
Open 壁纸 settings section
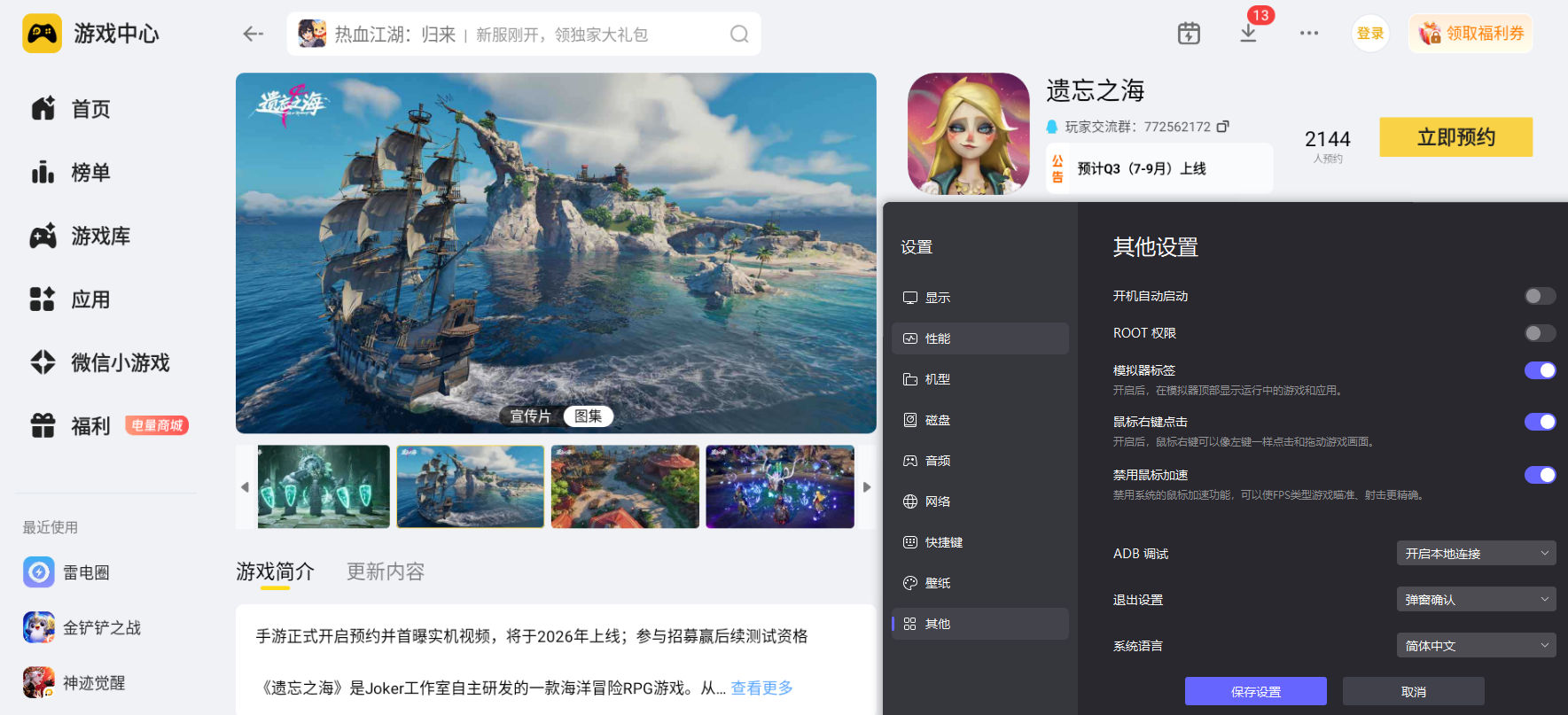point(980,583)
